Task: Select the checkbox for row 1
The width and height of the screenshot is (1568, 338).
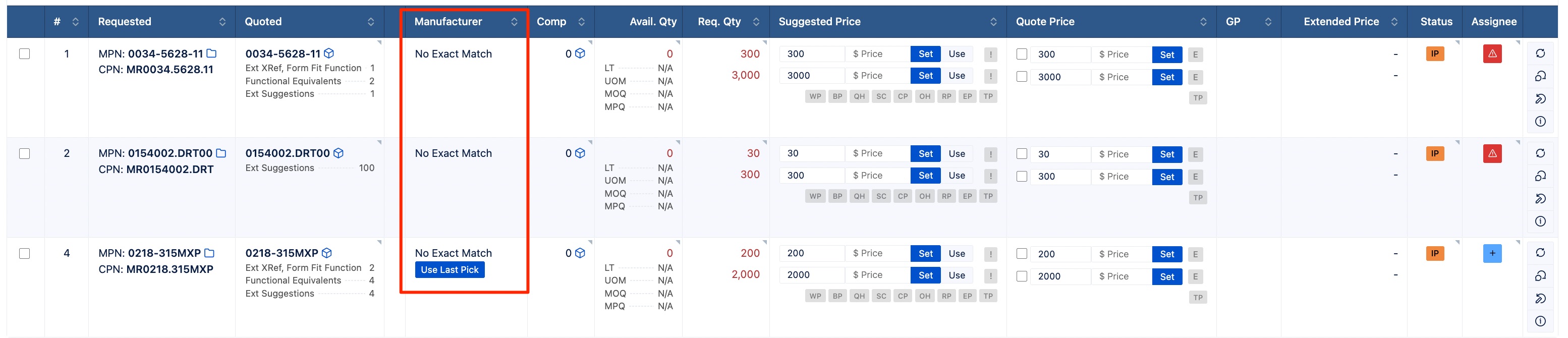Action: click(x=24, y=53)
